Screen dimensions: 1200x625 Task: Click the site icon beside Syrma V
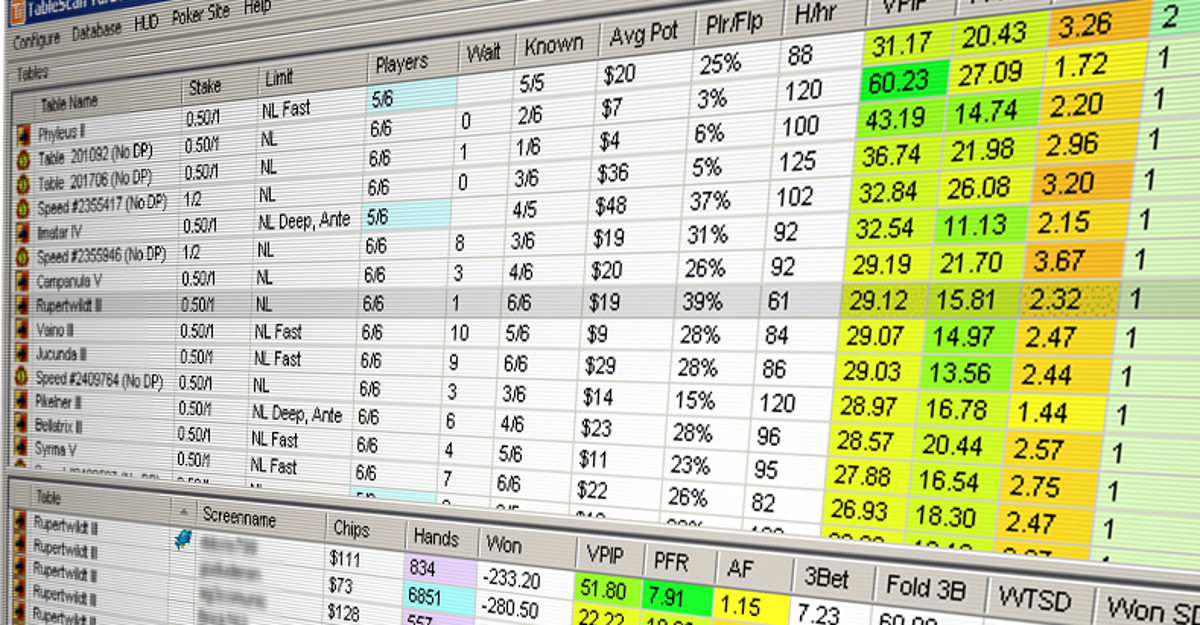22,448
